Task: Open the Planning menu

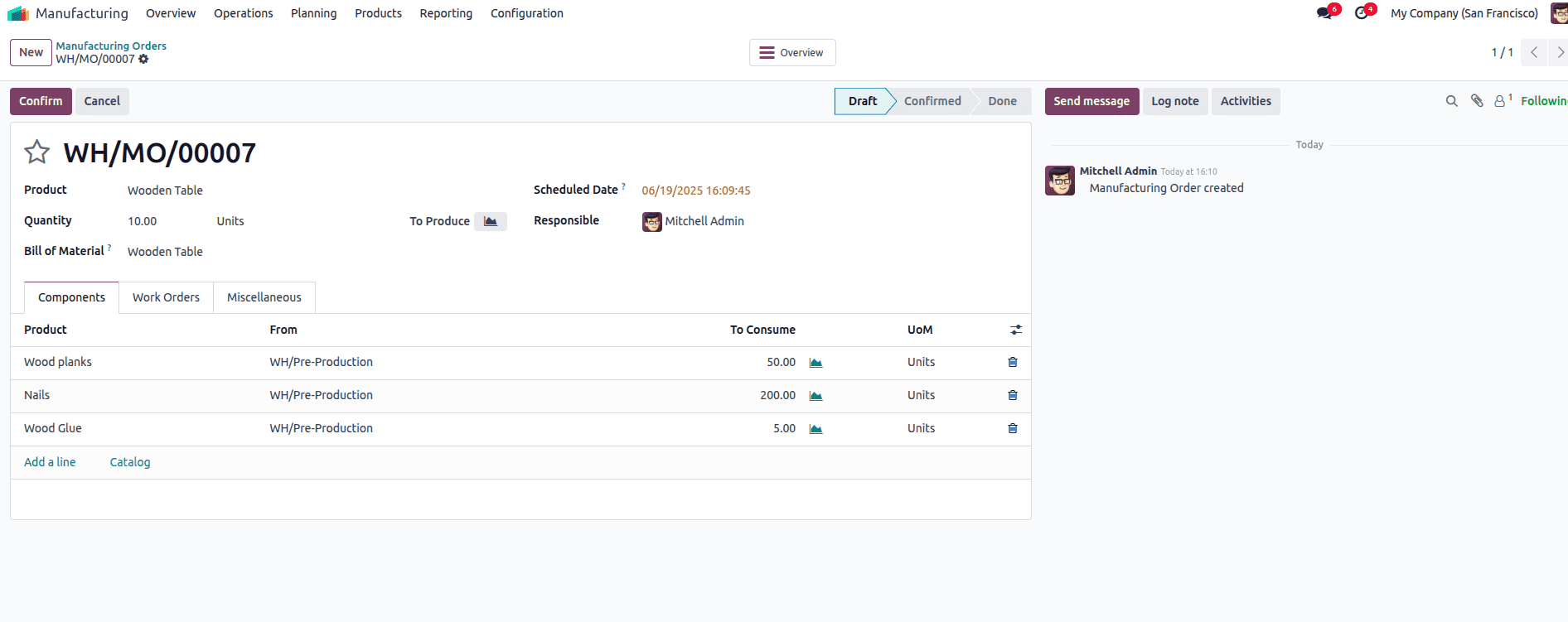Action: (x=313, y=13)
